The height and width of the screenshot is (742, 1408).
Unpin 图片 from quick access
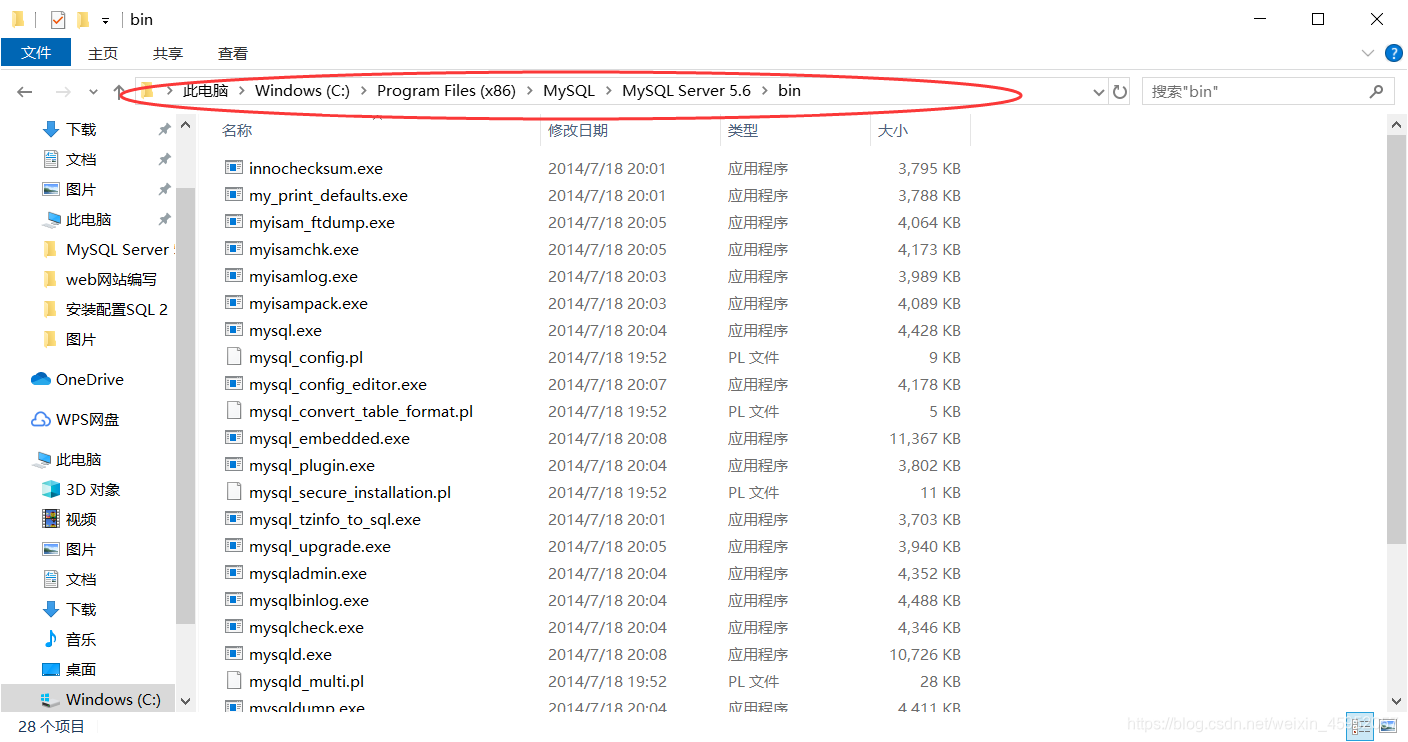(164, 190)
